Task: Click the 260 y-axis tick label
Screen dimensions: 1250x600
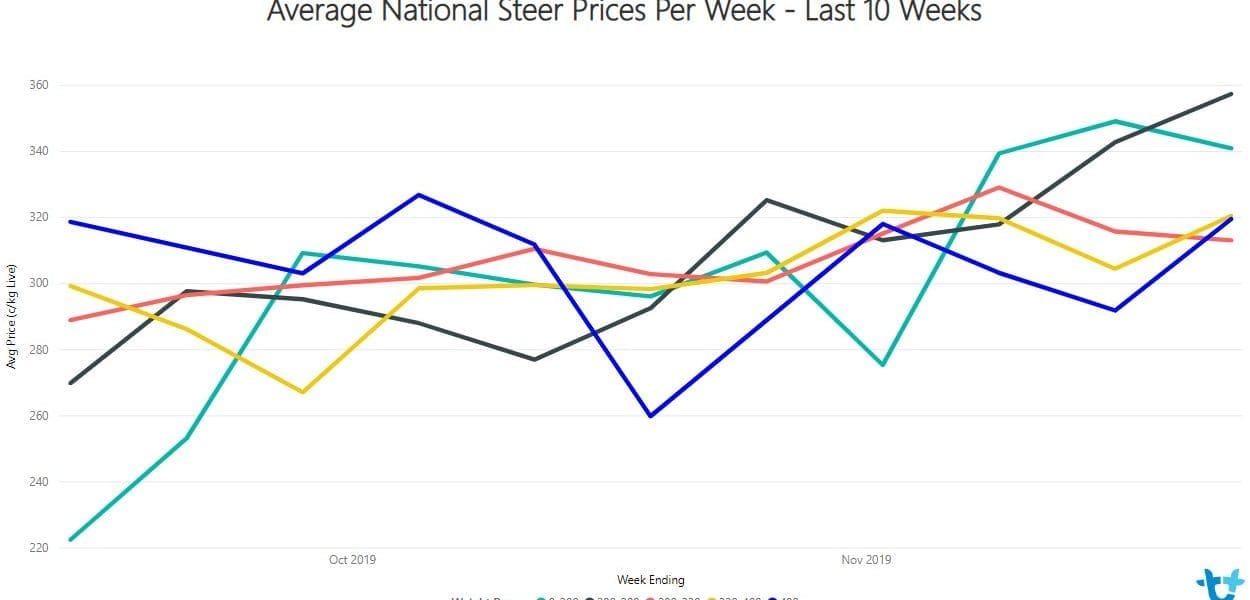Action: pyautogui.click(x=37, y=416)
